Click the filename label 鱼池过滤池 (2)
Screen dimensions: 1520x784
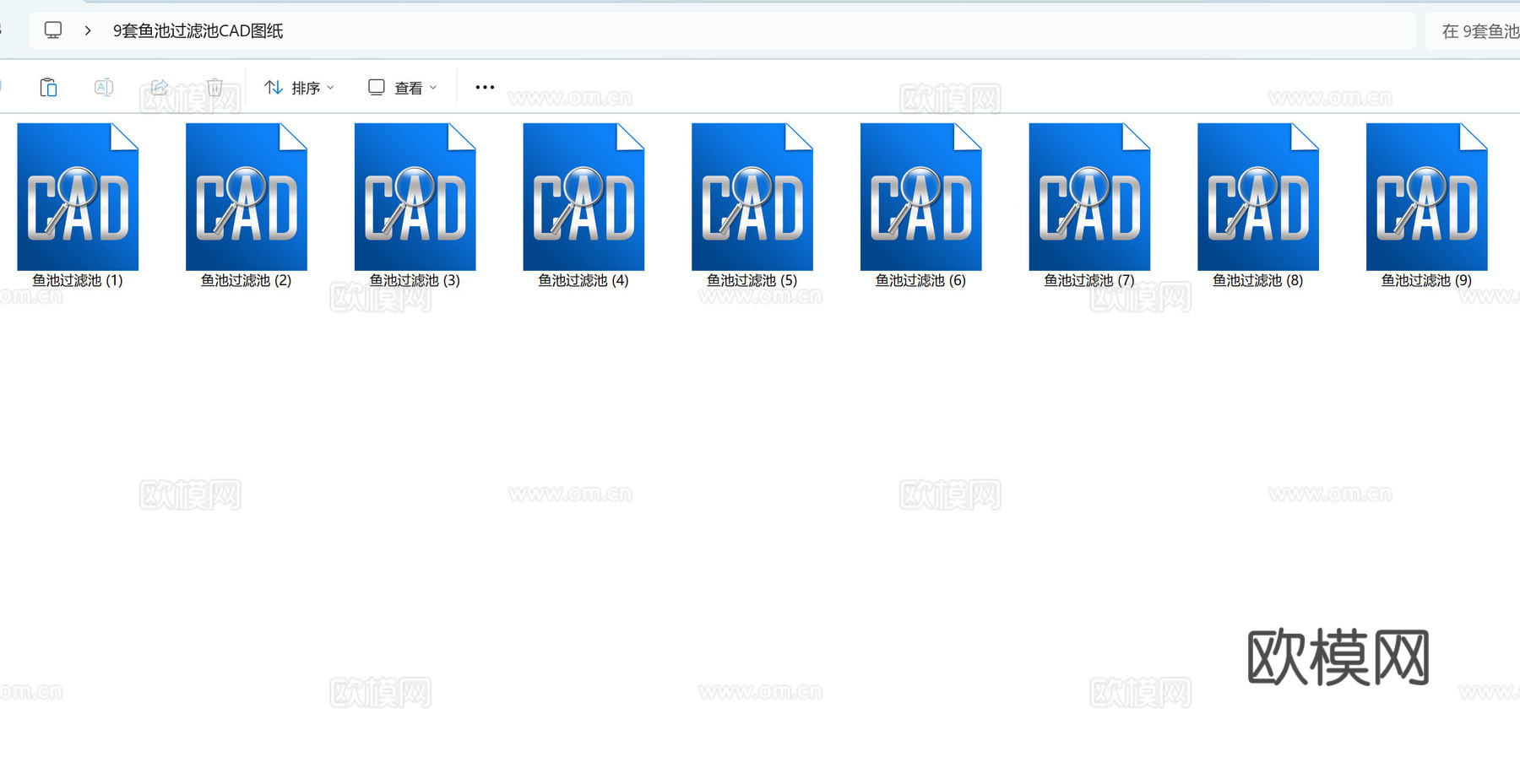tap(246, 280)
